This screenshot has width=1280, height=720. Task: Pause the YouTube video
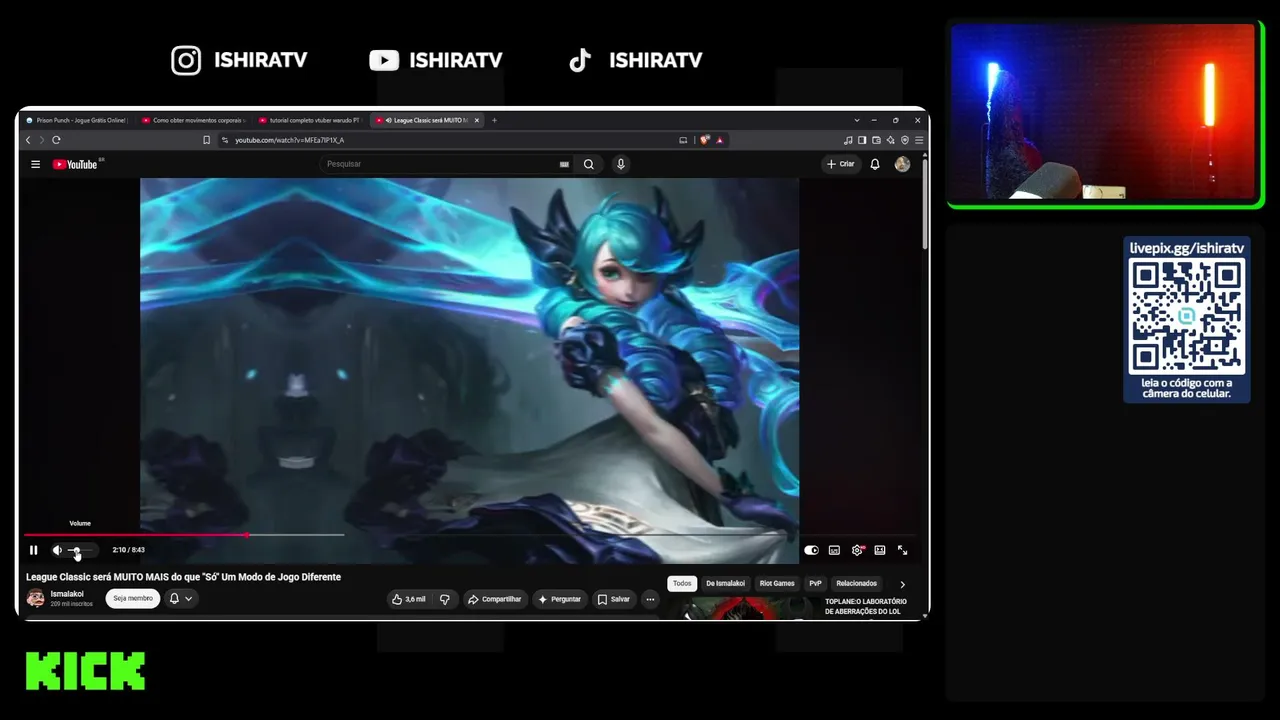click(33, 550)
